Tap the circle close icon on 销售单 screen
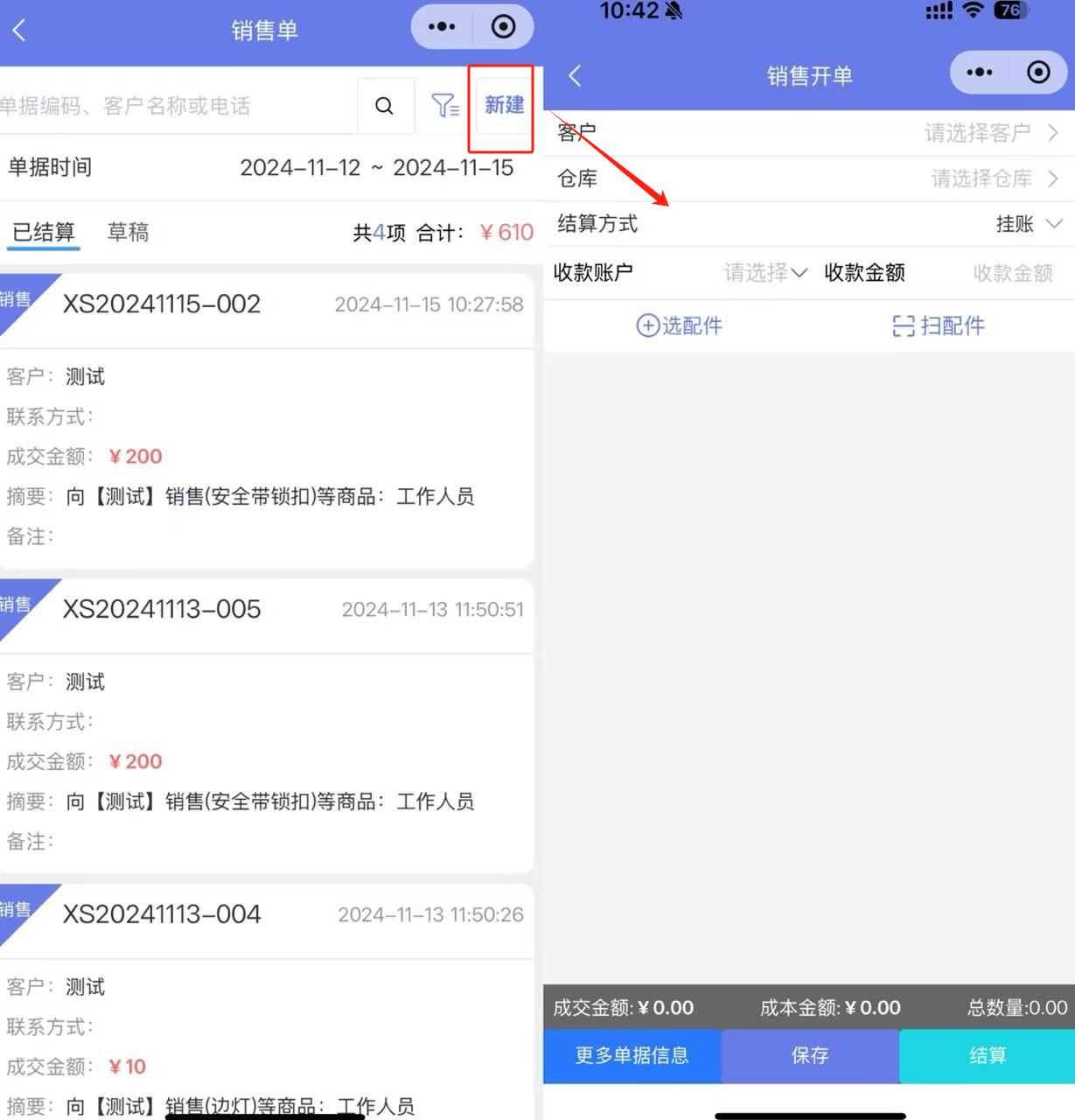 point(503,27)
